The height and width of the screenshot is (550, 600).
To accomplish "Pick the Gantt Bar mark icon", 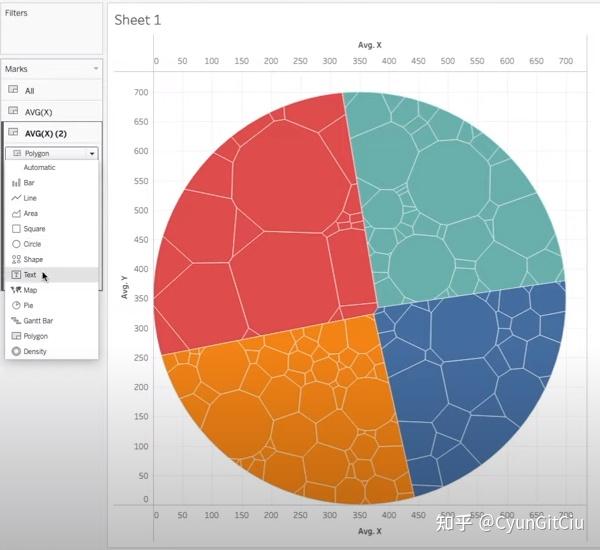I will point(16,320).
